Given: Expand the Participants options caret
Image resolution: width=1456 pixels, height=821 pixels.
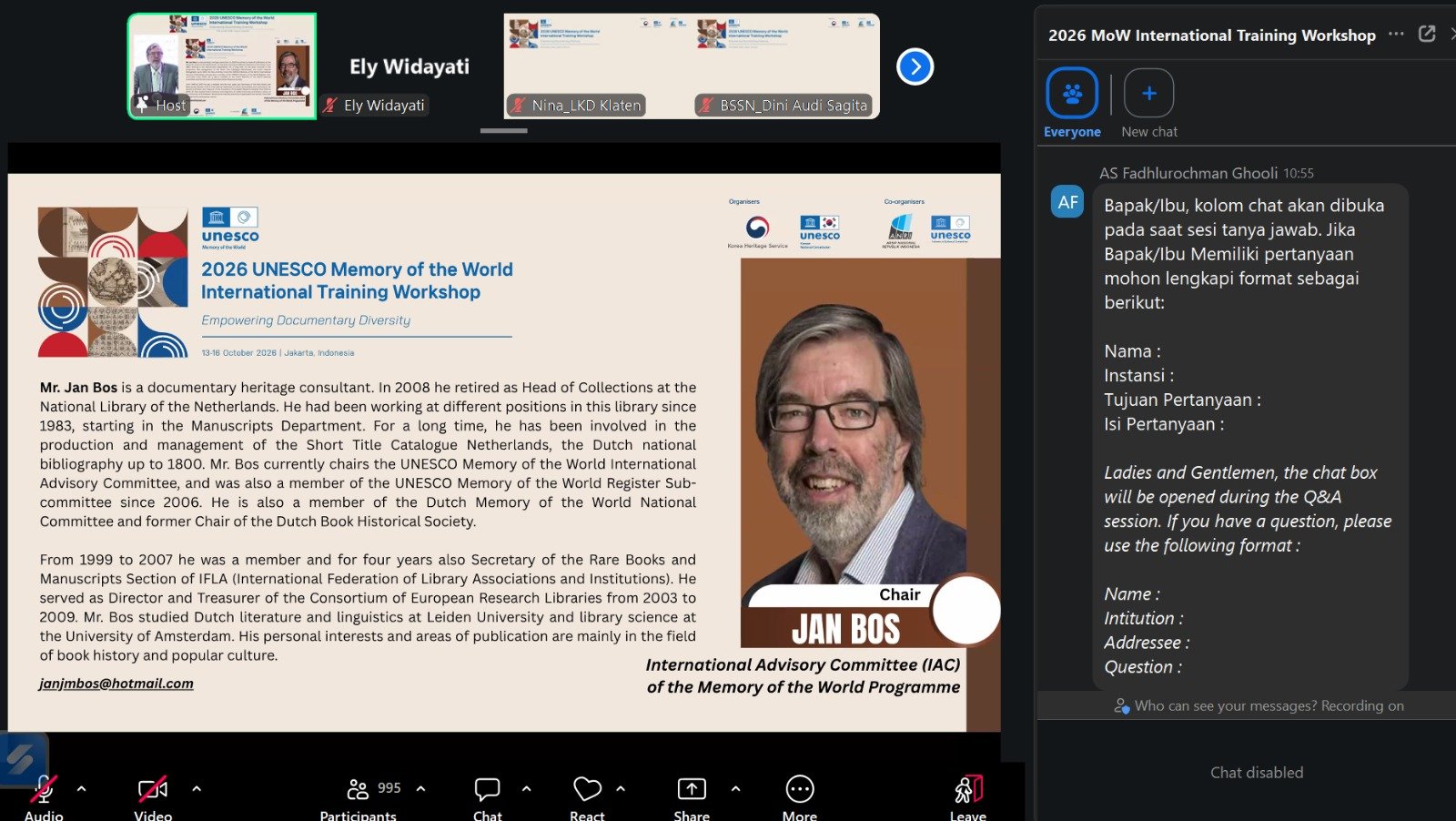Looking at the screenshot, I should [x=420, y=788].
